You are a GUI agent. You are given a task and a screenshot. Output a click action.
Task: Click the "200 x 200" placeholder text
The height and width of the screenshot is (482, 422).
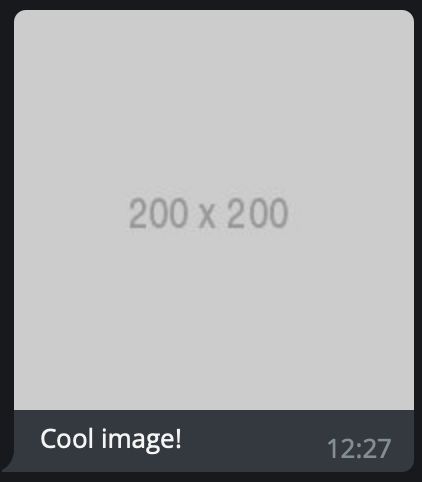point(208,213)
